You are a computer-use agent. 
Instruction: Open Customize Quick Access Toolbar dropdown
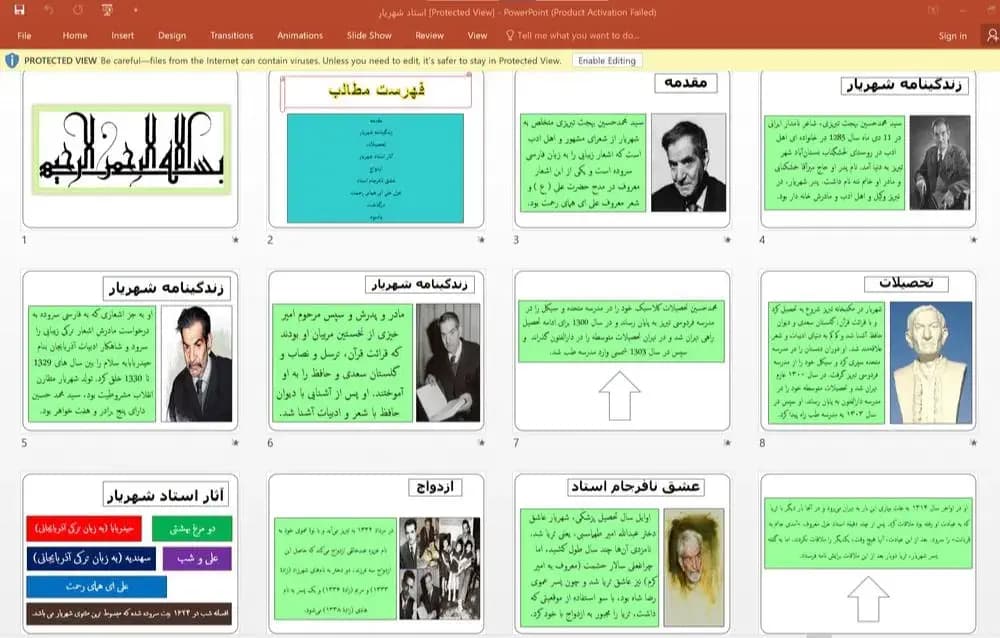click(x=135, y=10)
